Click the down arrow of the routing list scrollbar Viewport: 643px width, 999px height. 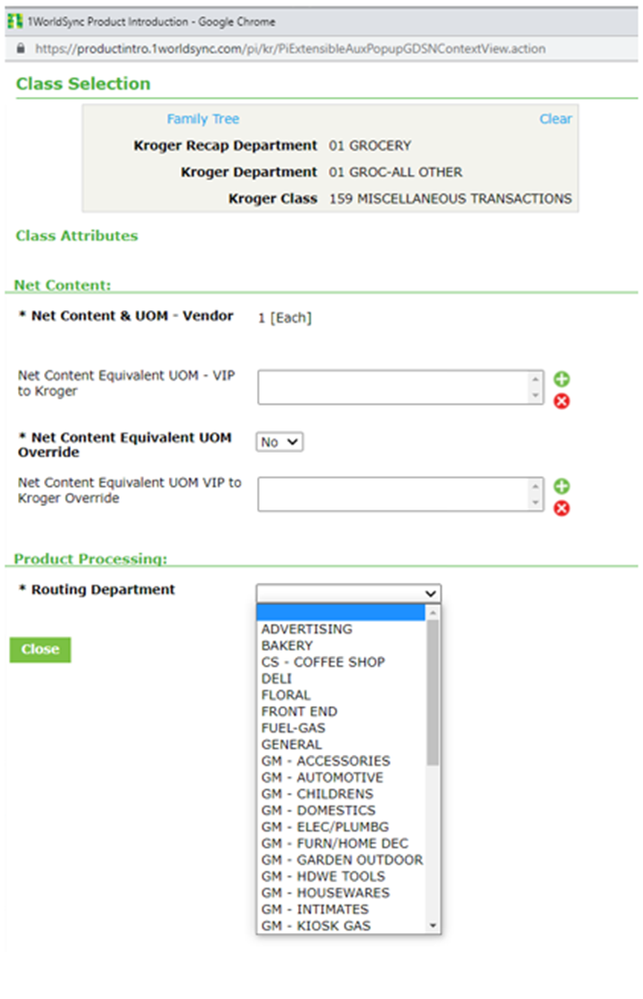[x=433, y=926]
